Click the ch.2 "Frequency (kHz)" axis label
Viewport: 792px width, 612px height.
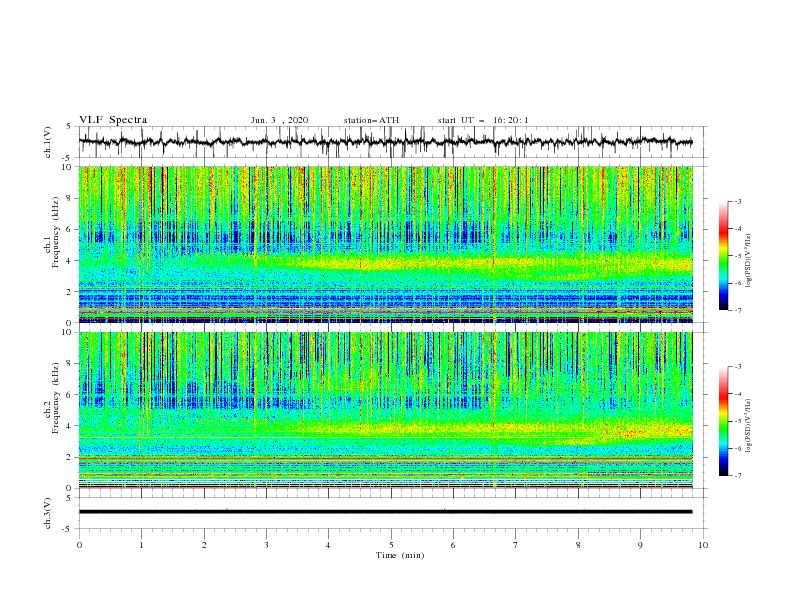[x=56, y=398]
